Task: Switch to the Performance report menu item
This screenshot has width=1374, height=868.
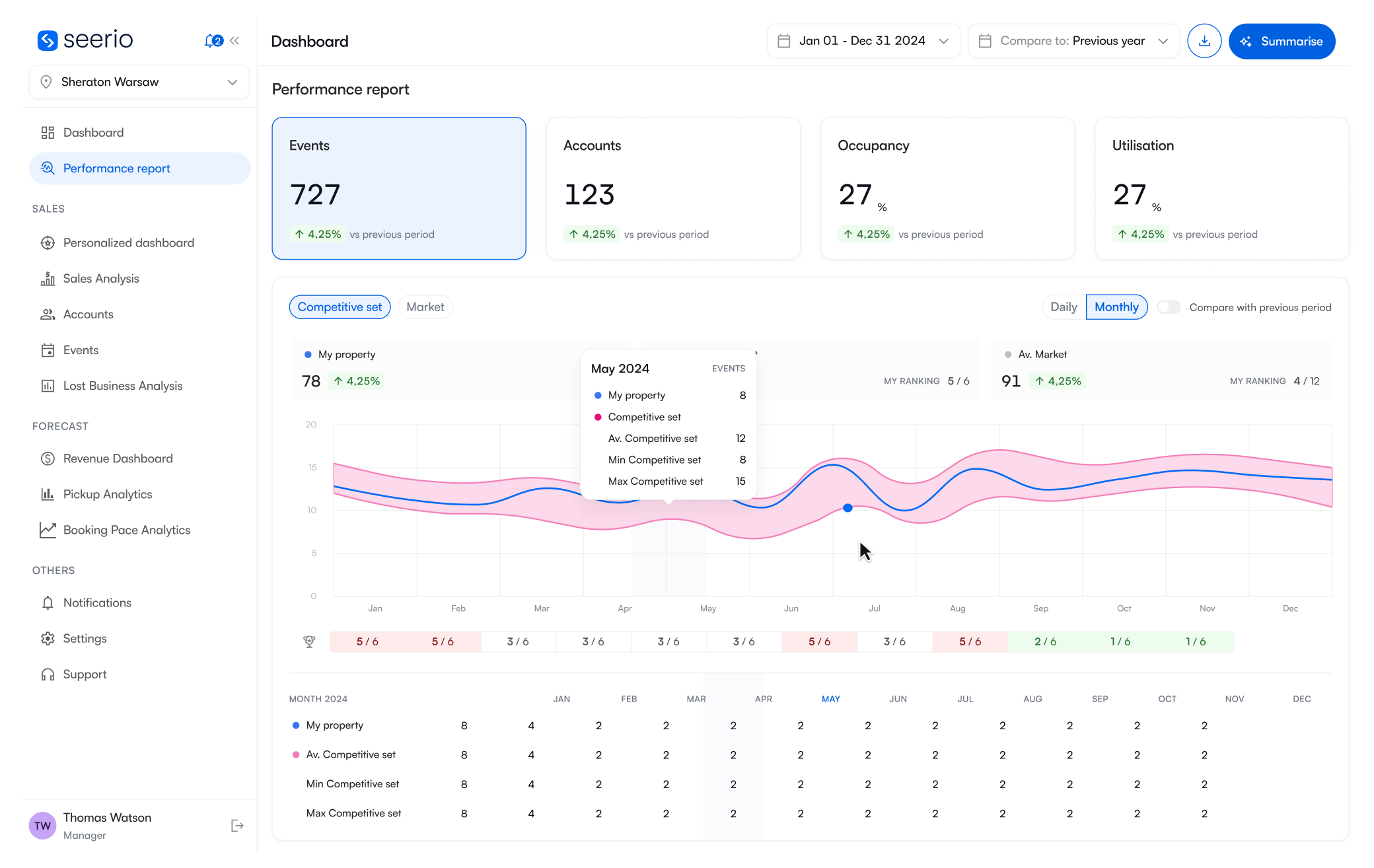Action: (x=116, y=168)
